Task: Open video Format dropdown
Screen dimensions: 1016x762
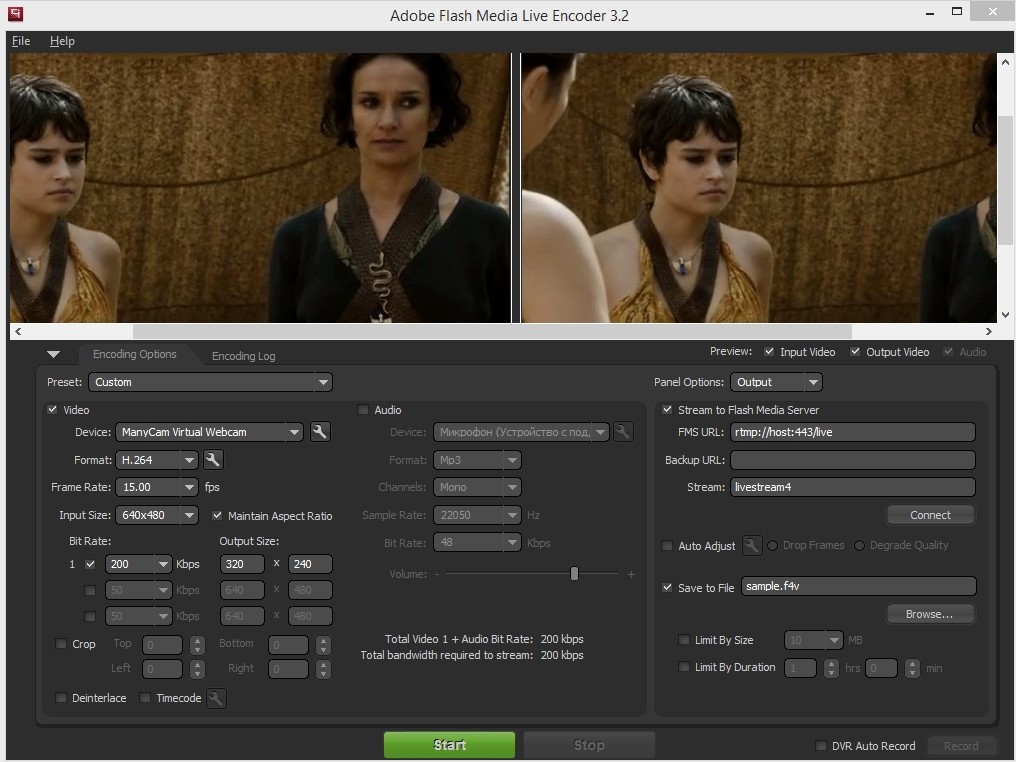Action: point(156,459)
